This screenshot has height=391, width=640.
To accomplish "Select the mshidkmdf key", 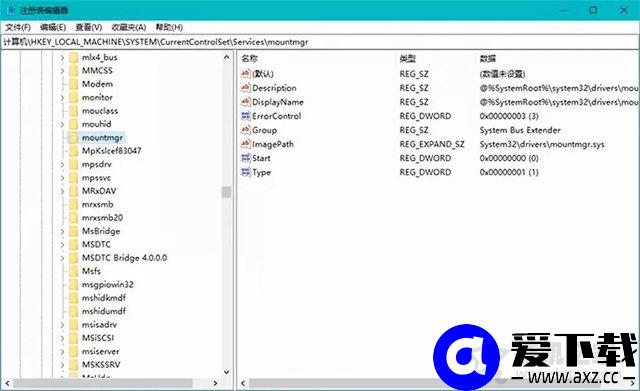I will (x=104, y=298).
